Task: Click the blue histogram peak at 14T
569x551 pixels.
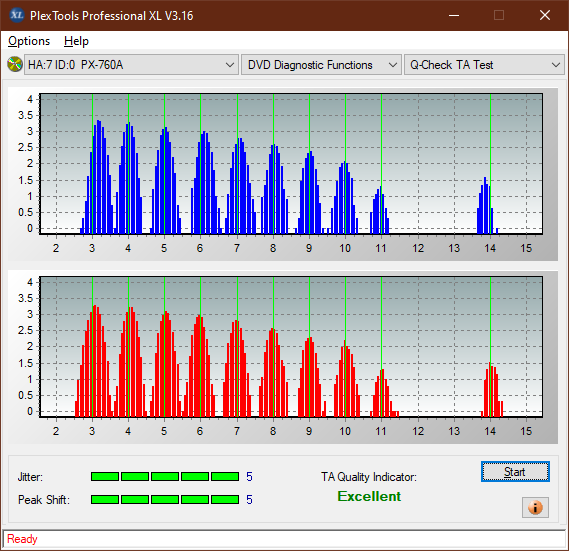Action: (x=486, y=205)
